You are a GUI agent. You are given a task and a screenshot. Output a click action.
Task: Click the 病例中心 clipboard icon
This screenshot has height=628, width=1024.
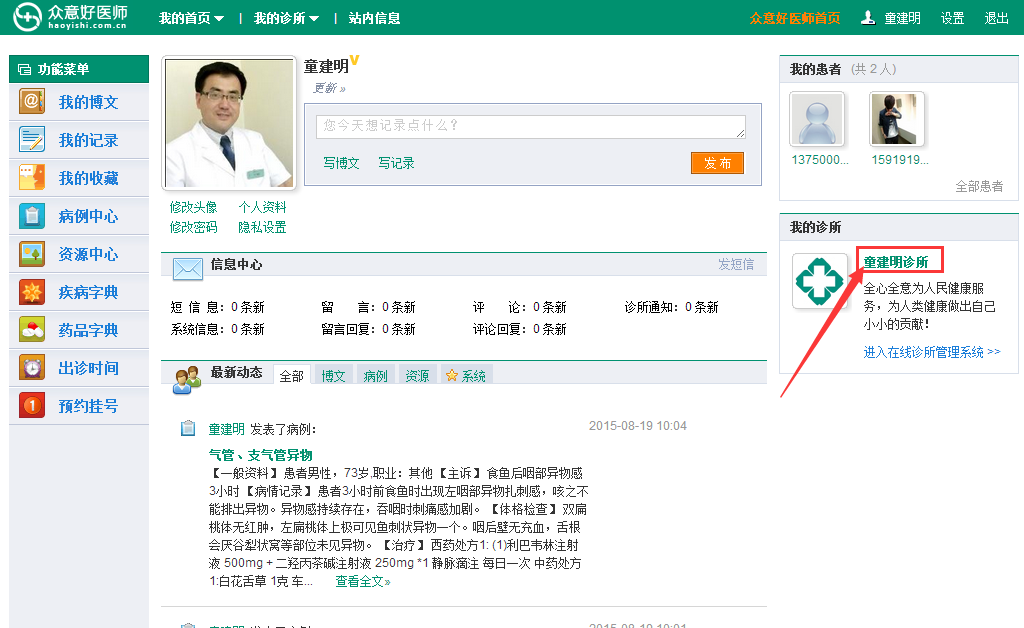click(32, 215)
